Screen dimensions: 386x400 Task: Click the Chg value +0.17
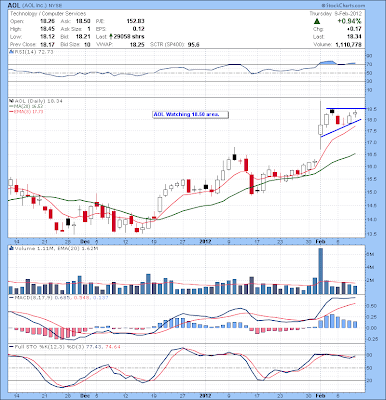[355, 29]
